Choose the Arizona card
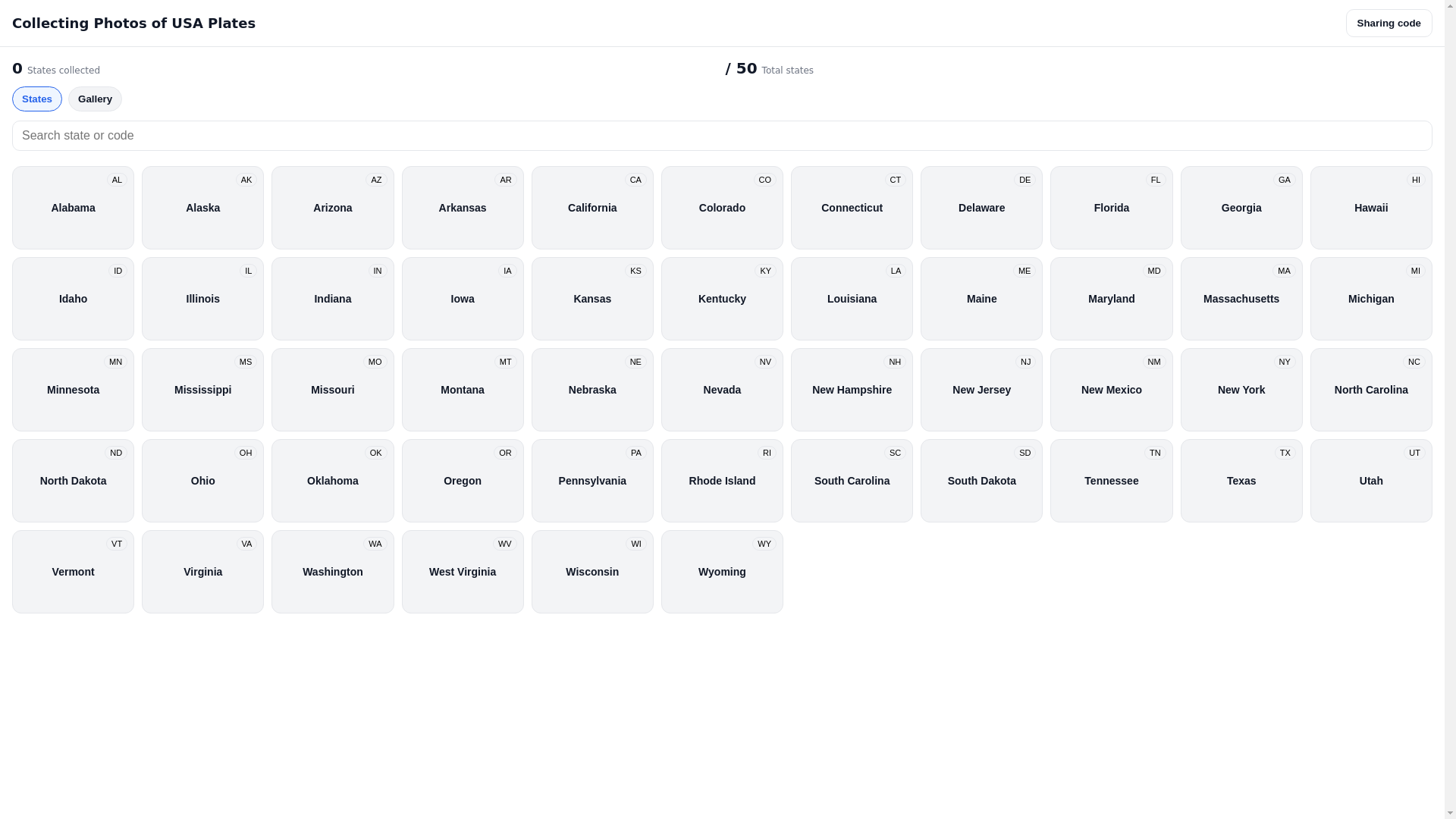The image size is (1456, 819). (x=333, y=208)
